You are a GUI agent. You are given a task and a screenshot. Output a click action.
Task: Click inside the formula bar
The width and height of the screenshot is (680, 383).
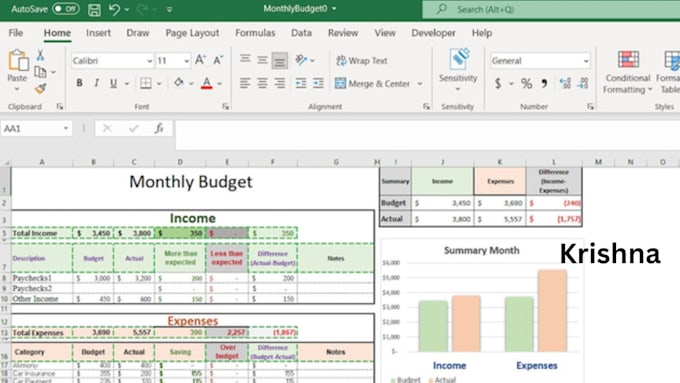coord(427,135)
